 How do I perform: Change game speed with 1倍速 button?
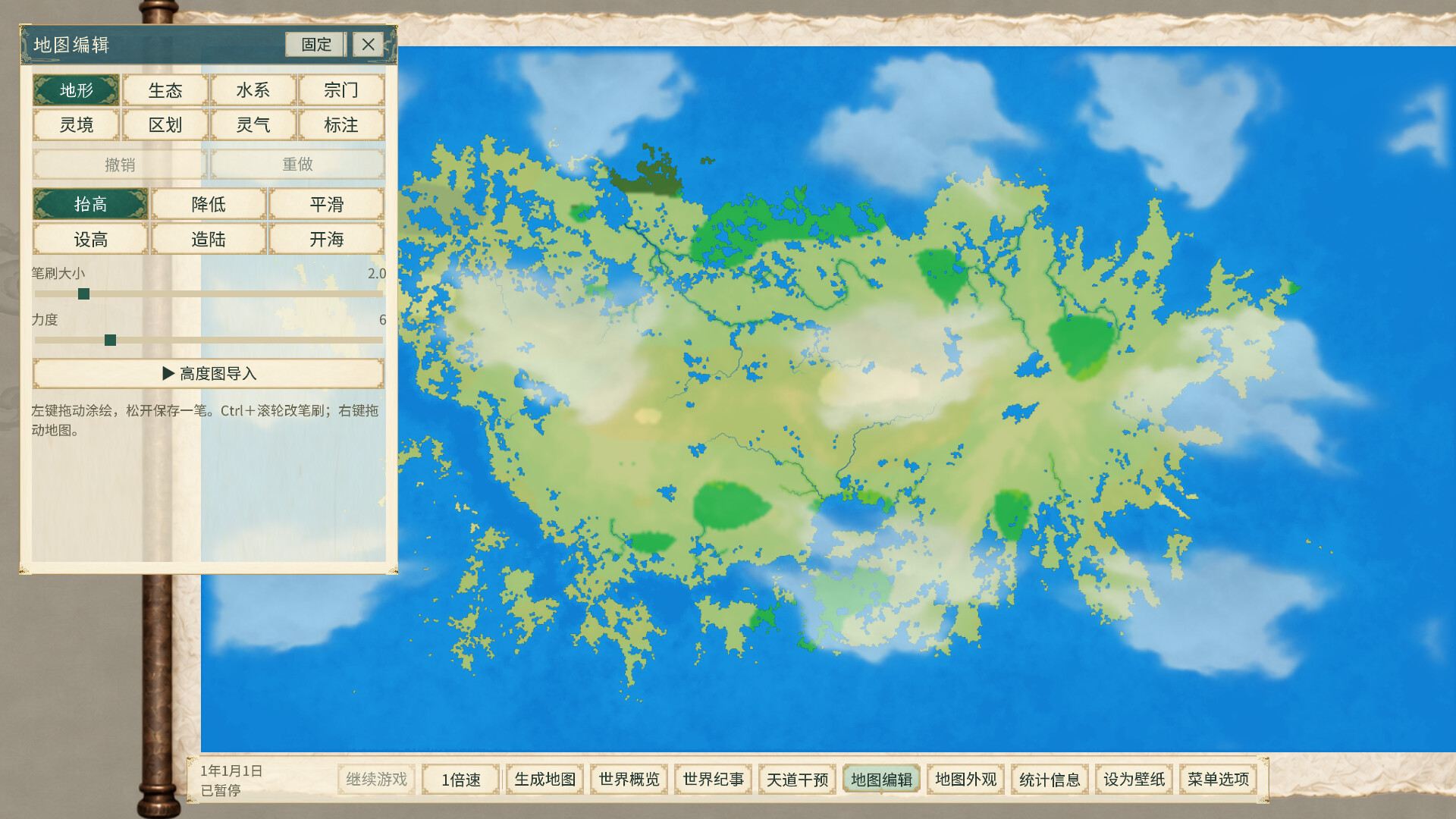pyautogui.click(x=460, y=780)
